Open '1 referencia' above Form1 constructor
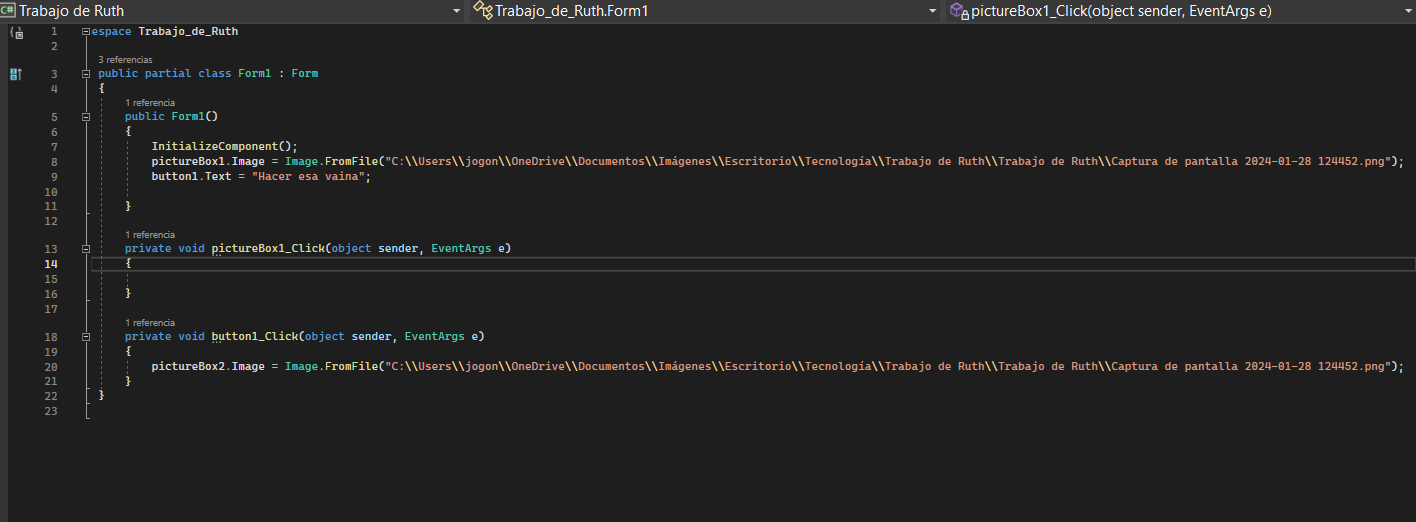This screenshot has width=1416, height=522. 150,103
